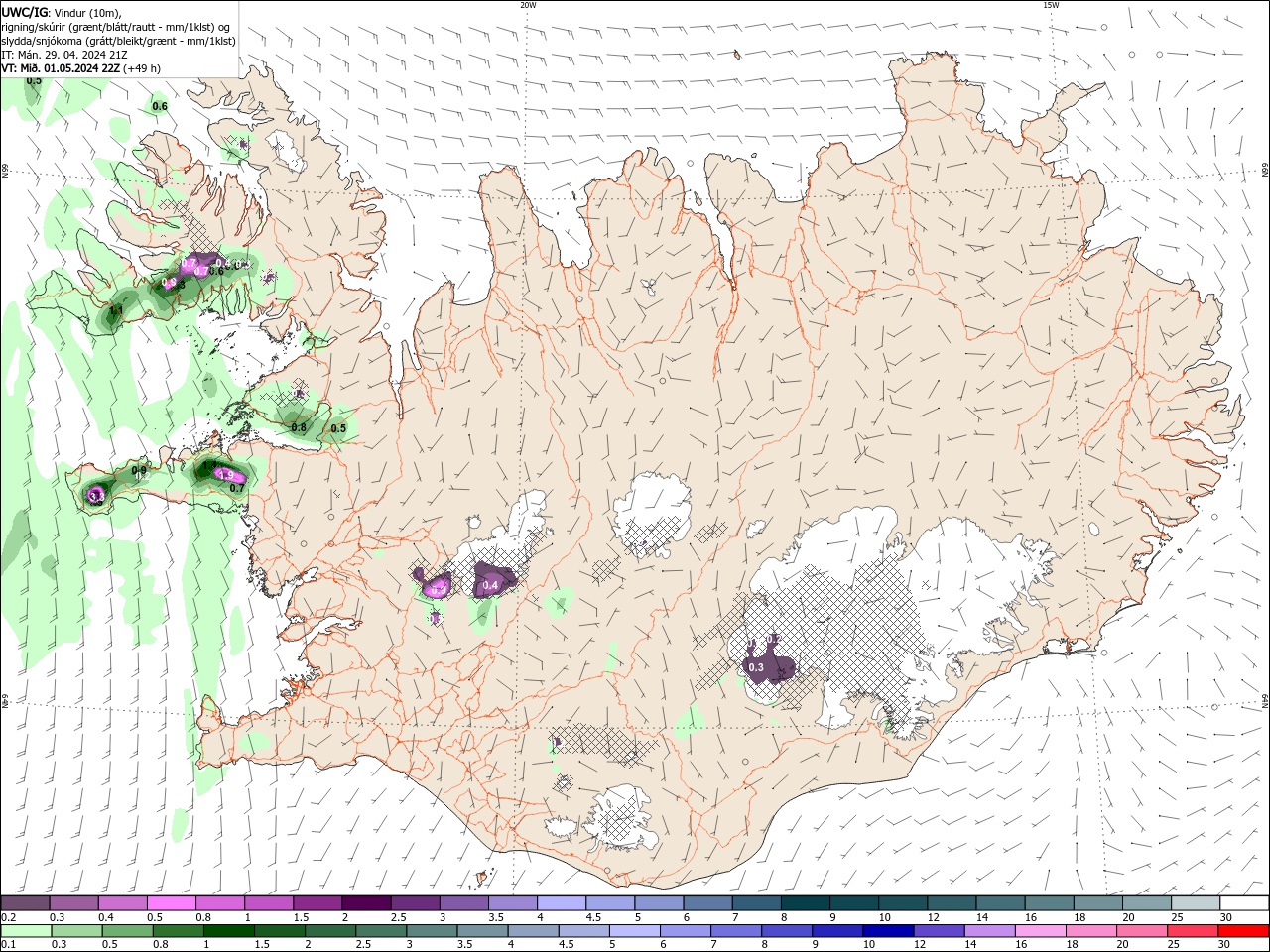Viewport: 1270px width, 952px height.
Task: Click the UWC/IG title text
Action: pyautogui.click(x=24, y=12)
